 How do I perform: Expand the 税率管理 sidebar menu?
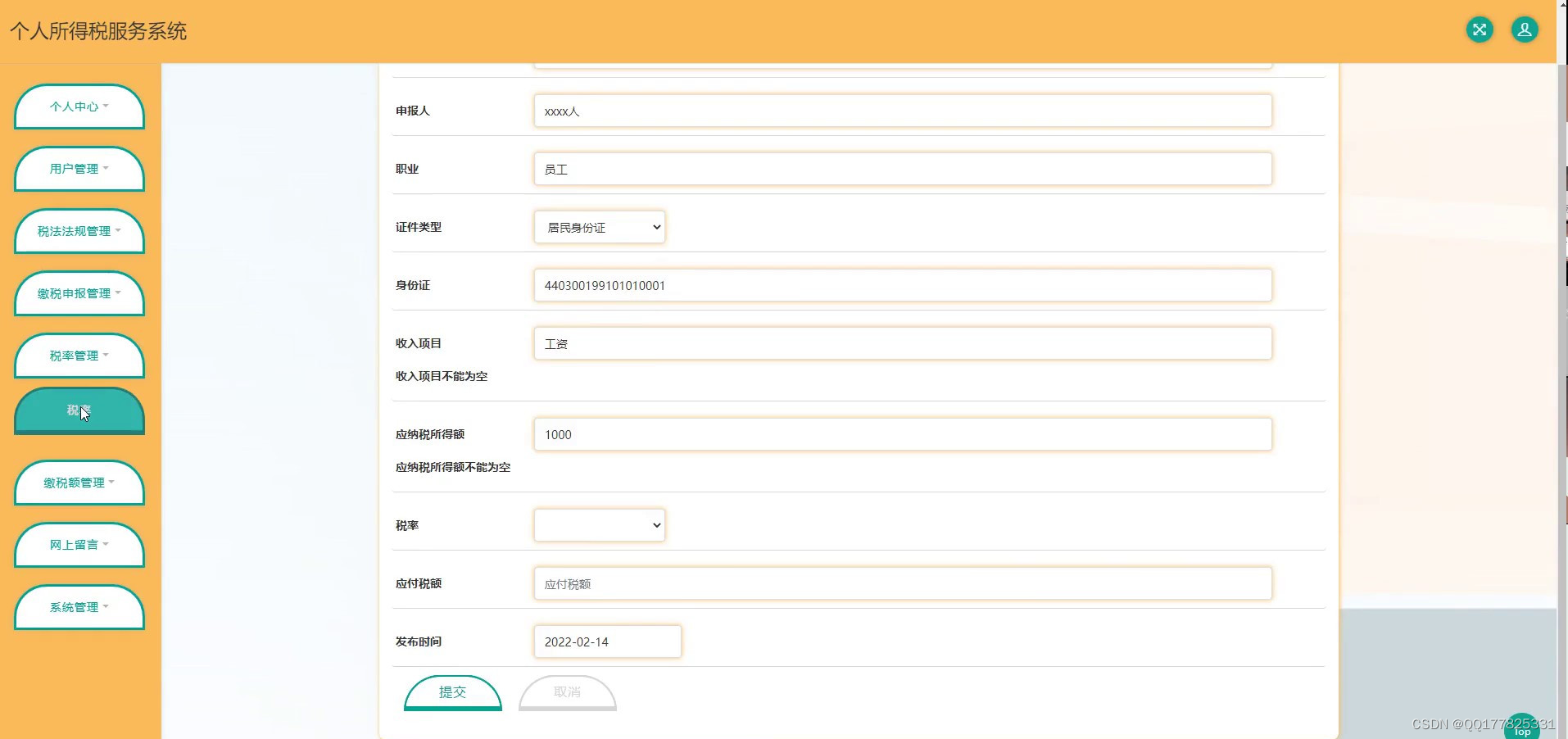coord(79,356)
